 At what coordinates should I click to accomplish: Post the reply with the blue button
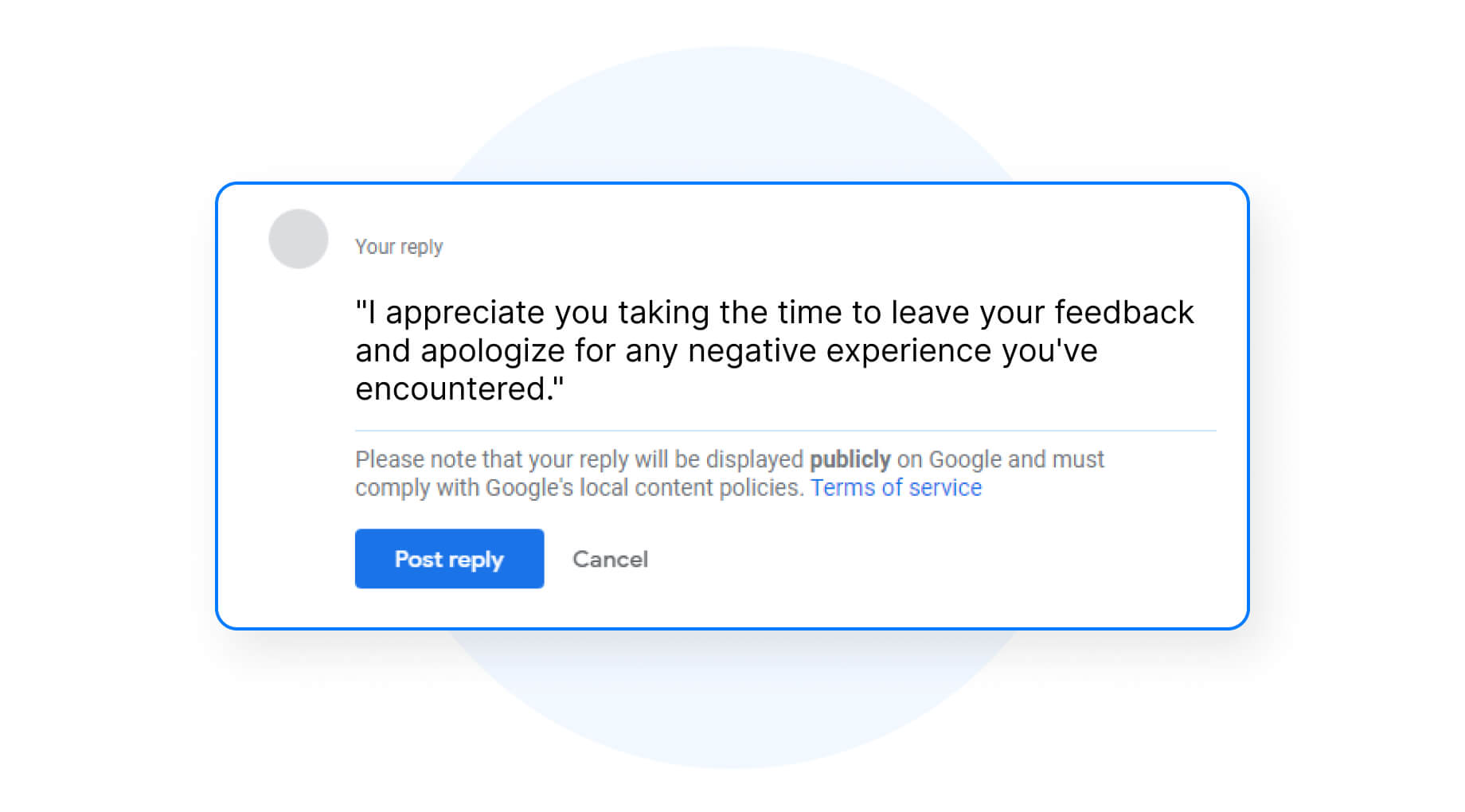[449, 559]
